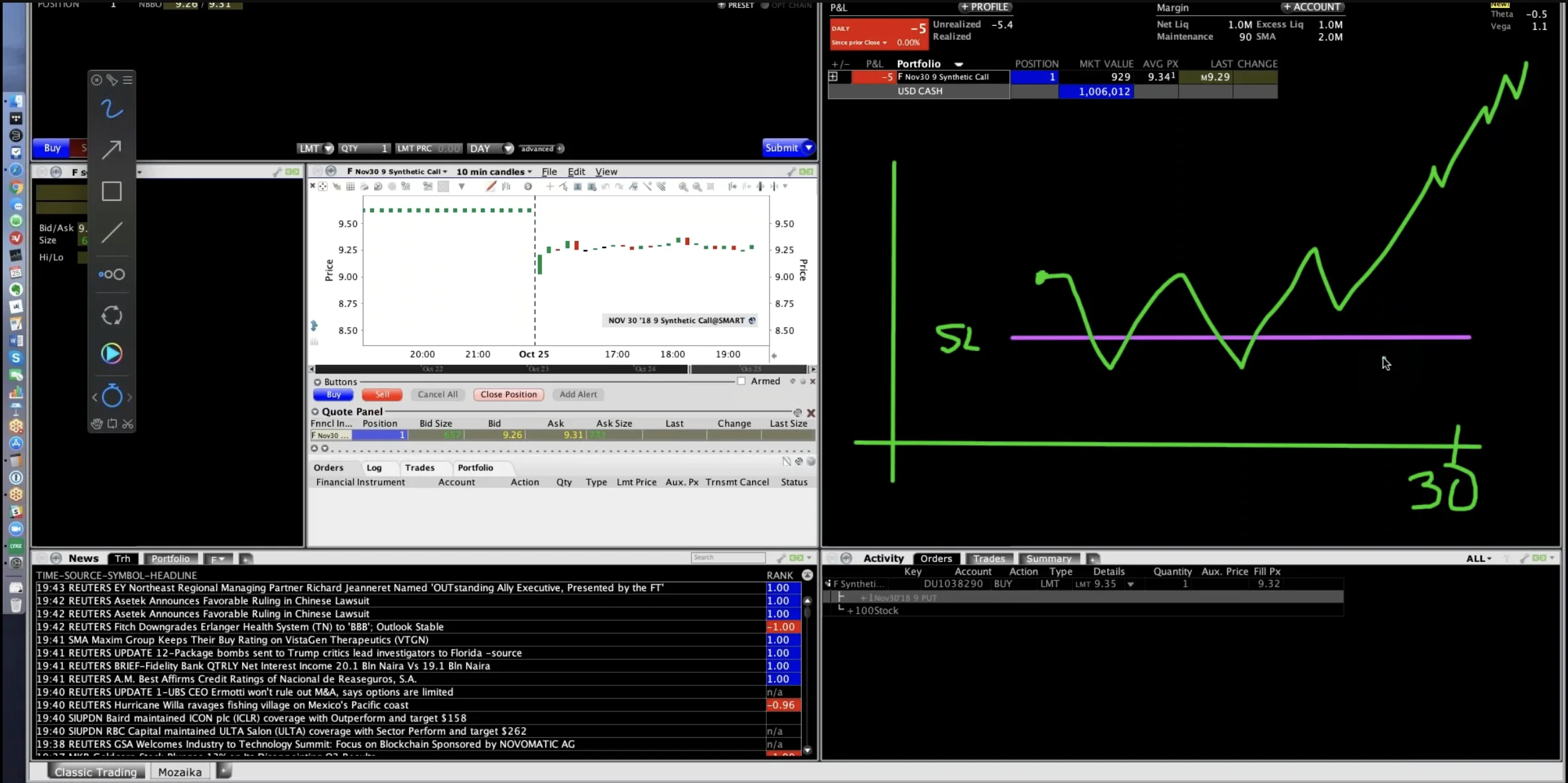Open the 10 min candles dropdown

click(493, 172)
